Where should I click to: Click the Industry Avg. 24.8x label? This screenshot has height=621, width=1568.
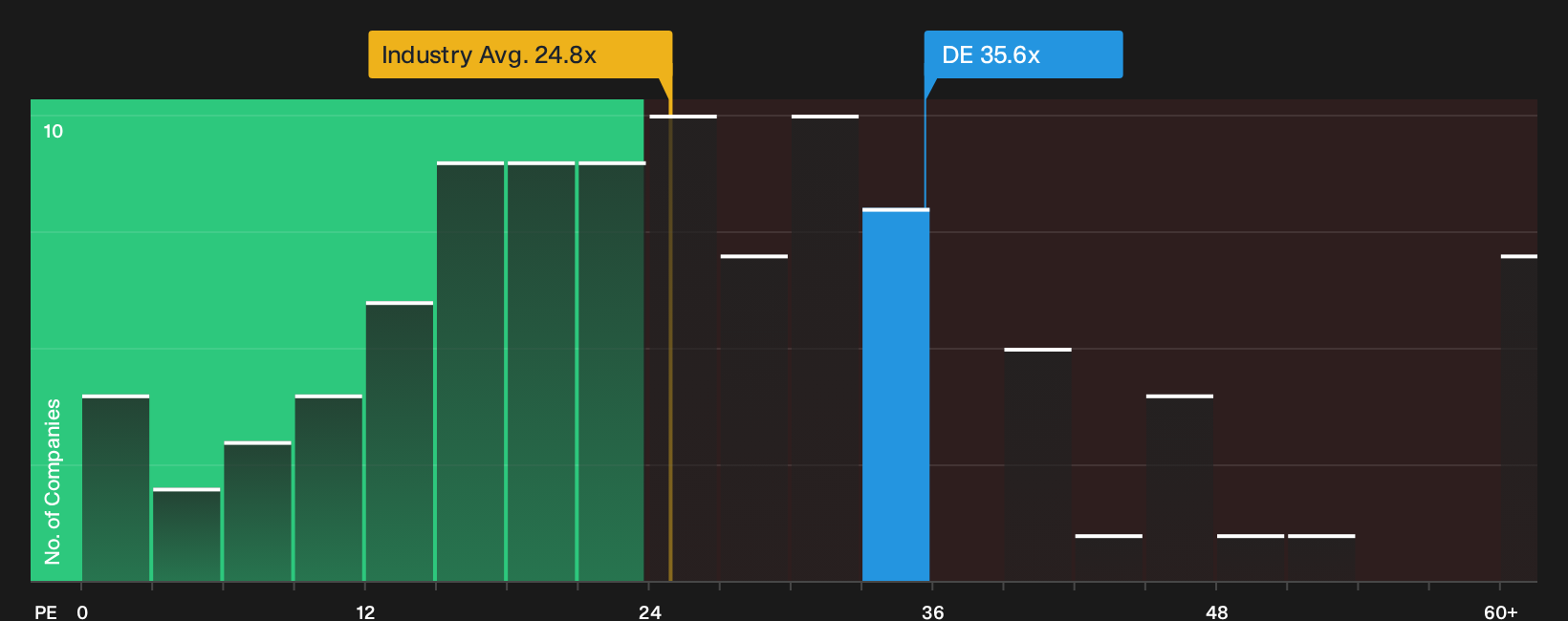coord(520,54)
